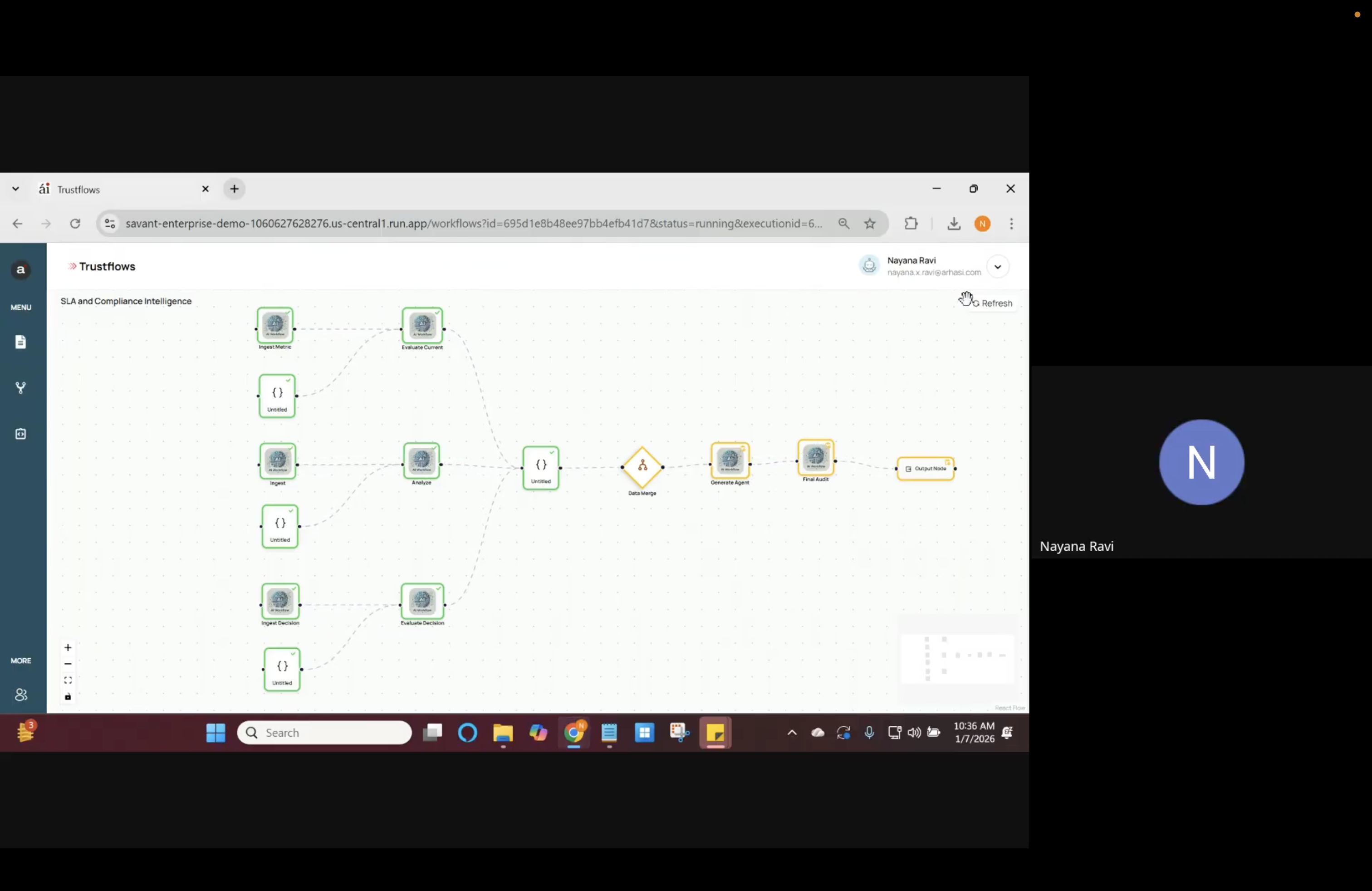The height and width of the screenshot is (891, 1372).
Task: Select the Ingest Metric workflow node
Action: pyautogui.click(x=275, y=326)
